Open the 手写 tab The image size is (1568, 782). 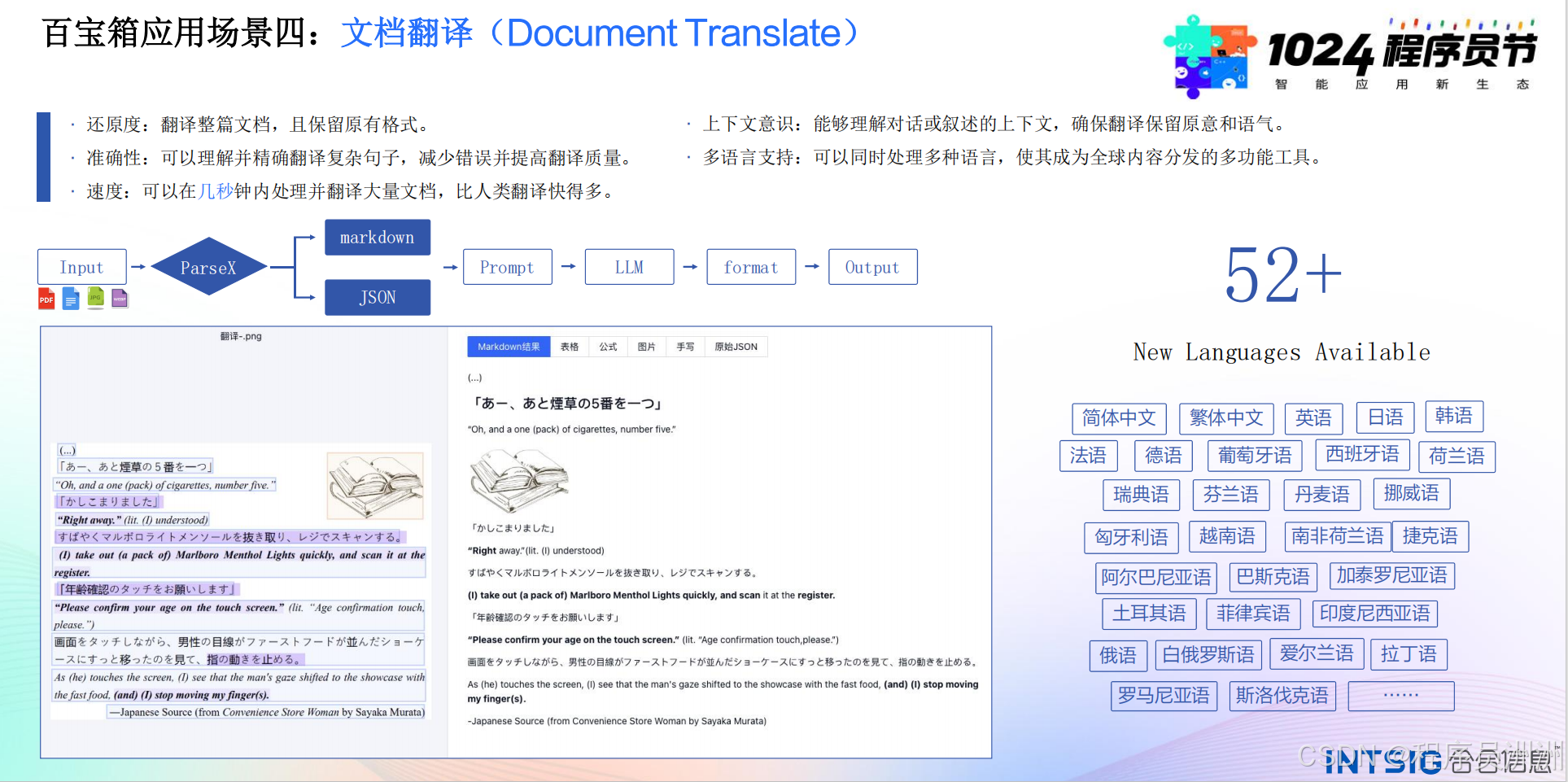point(685,347)
